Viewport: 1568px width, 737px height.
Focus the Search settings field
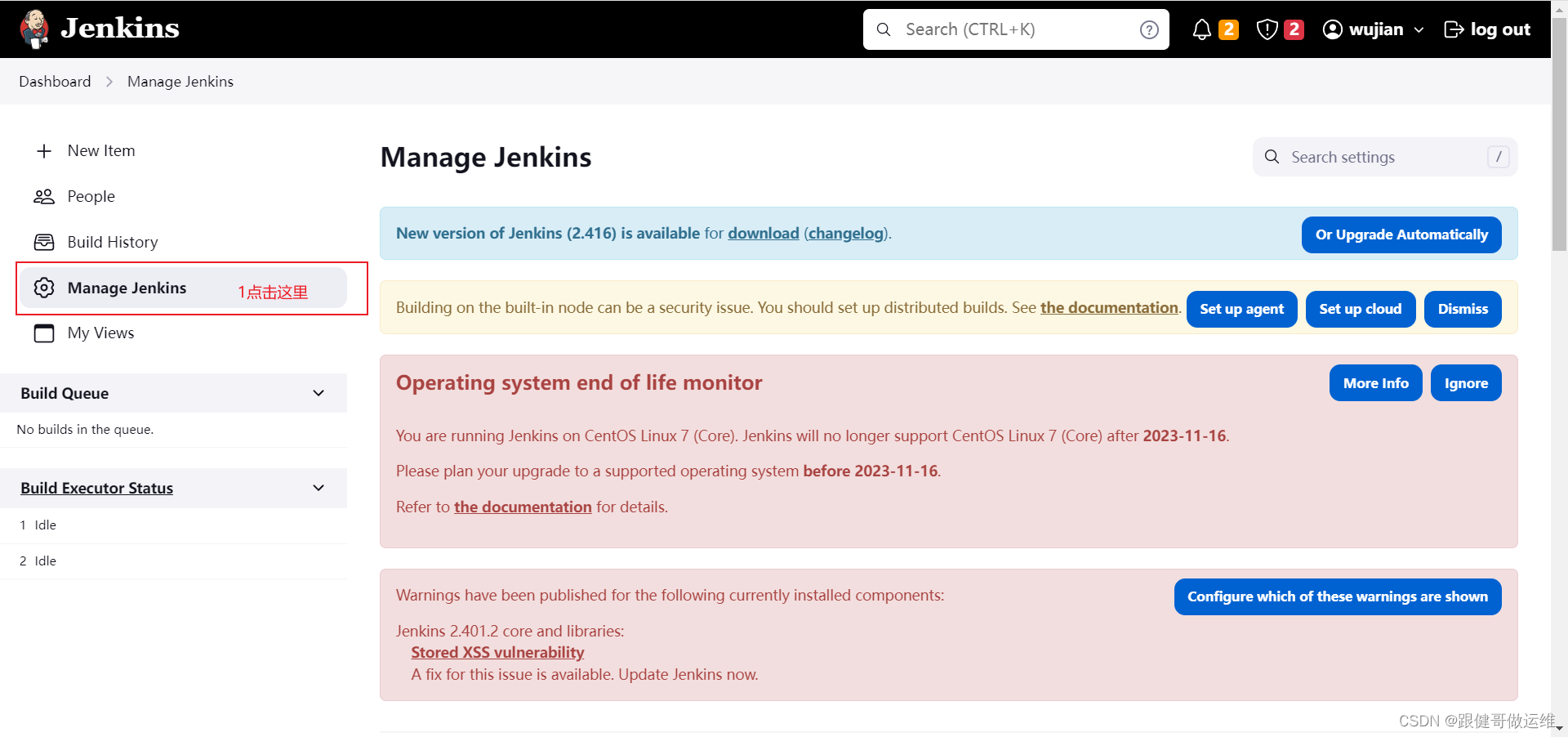1385,157
